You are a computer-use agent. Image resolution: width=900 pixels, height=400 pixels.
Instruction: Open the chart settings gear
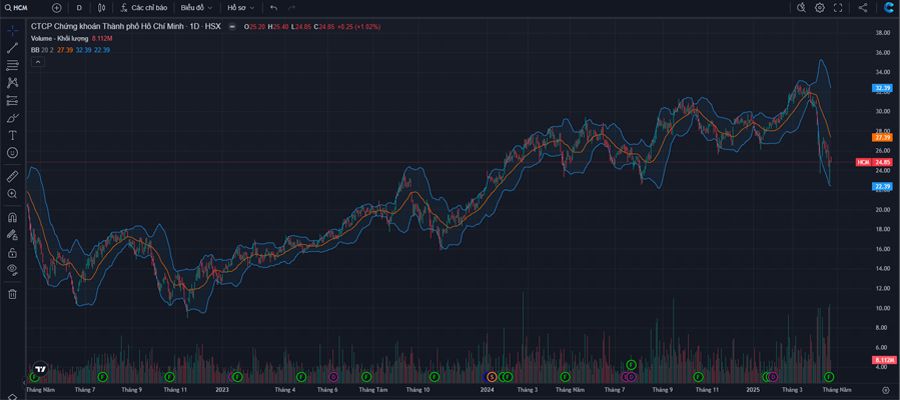(820, 7)
